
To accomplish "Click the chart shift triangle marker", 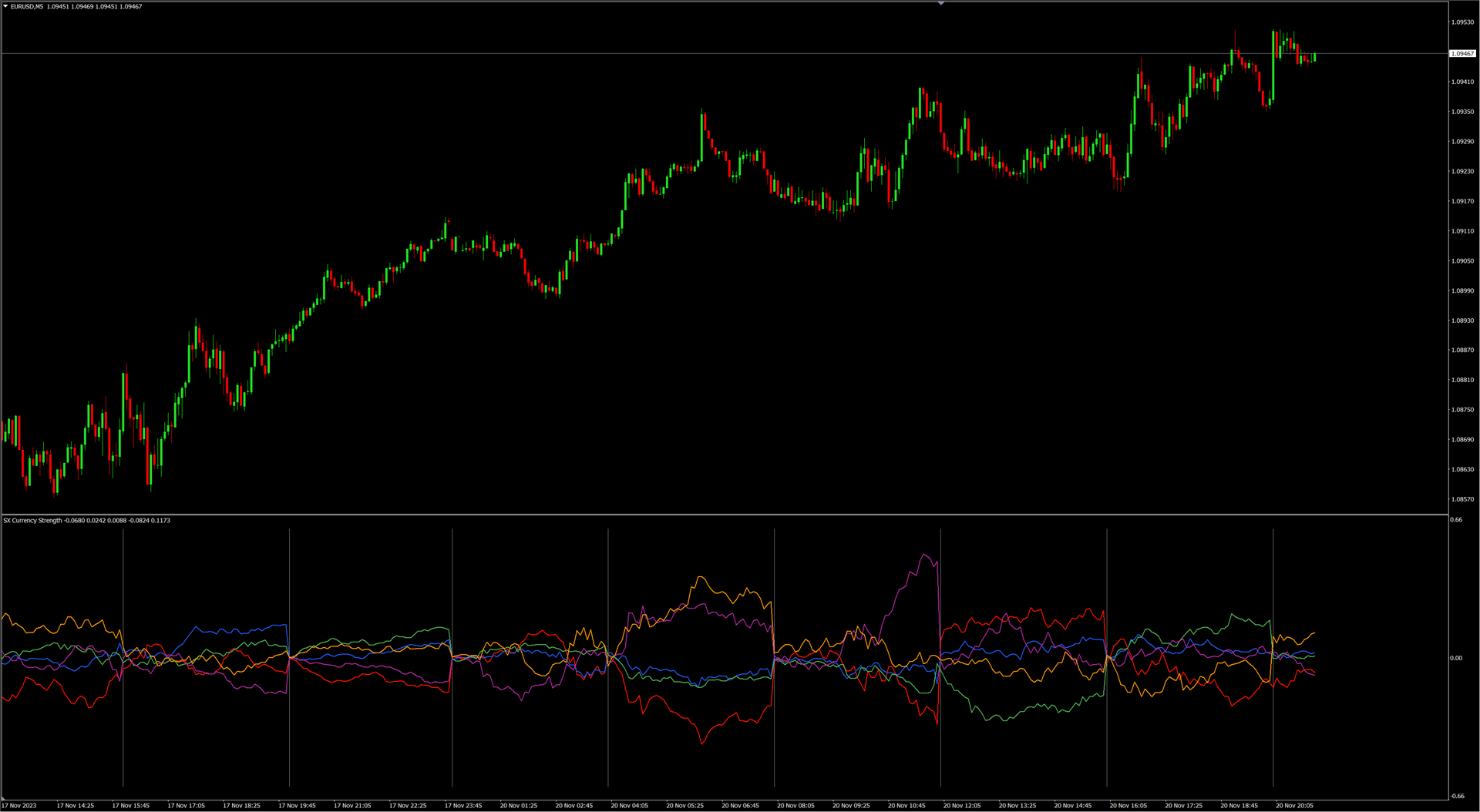I will click(x=940, y=4).
